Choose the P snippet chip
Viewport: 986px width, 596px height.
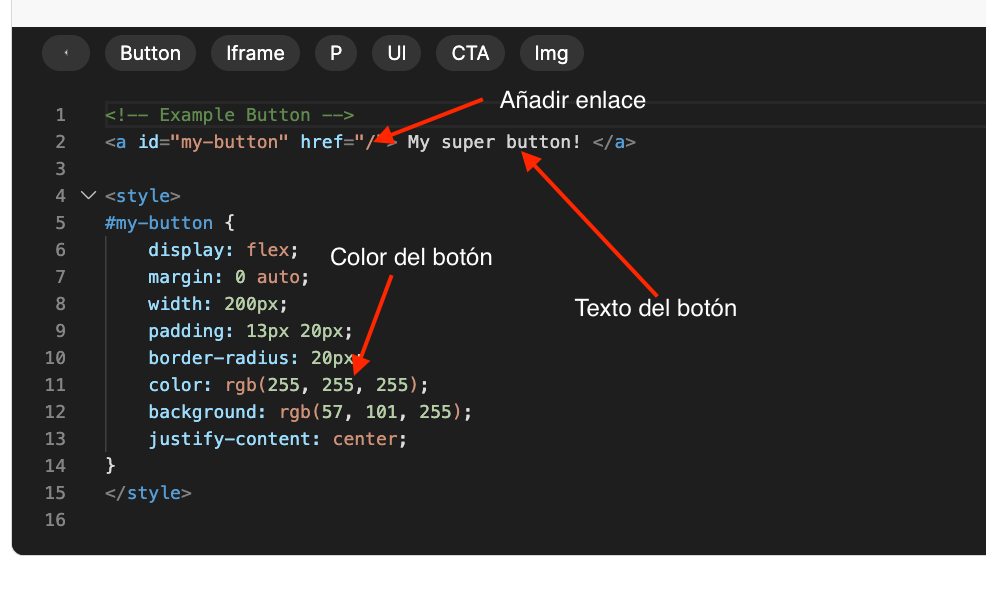(x=336, y=53)
